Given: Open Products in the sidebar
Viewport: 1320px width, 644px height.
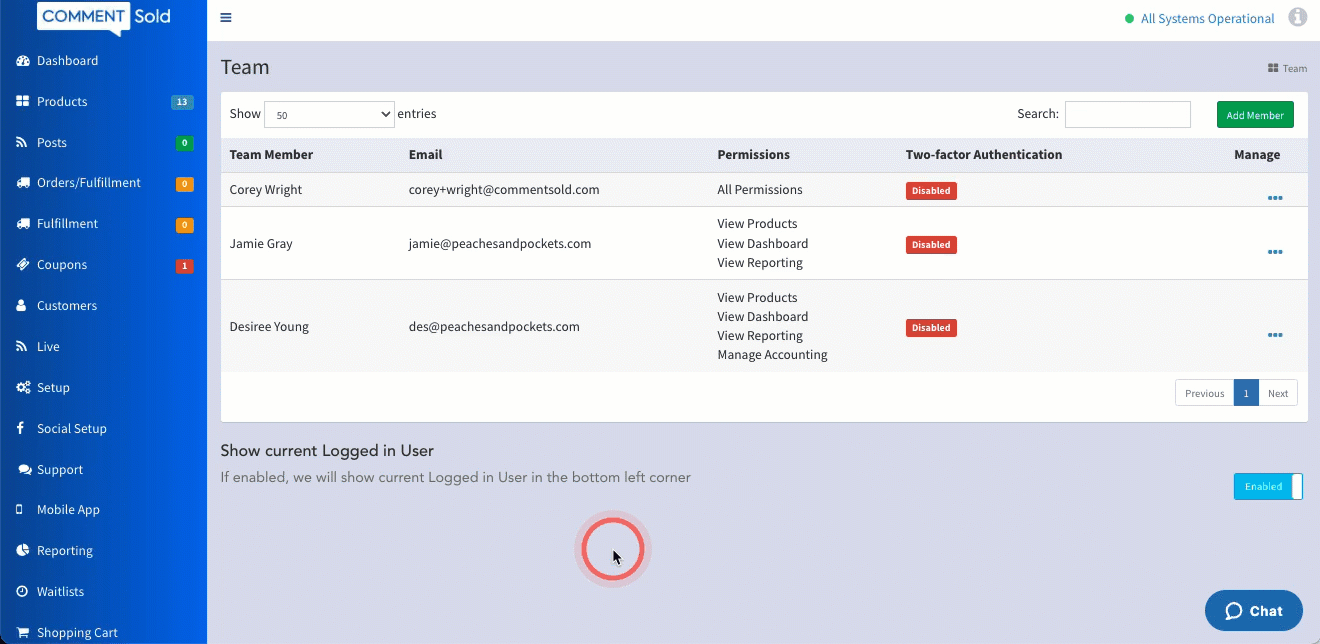Looking at the screenshot, I should pyautogui.click(x=62, y=102).
